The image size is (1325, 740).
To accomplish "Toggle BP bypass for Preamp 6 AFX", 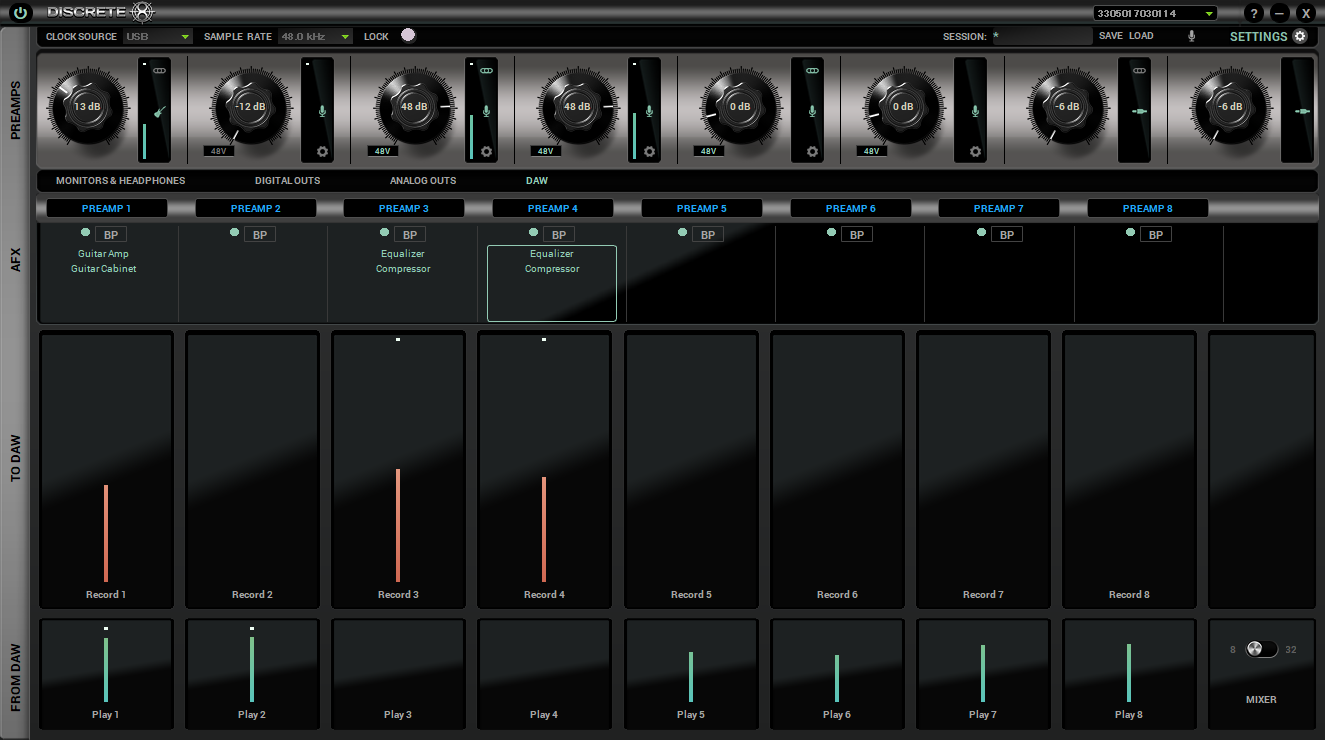I will pos(856,235).
